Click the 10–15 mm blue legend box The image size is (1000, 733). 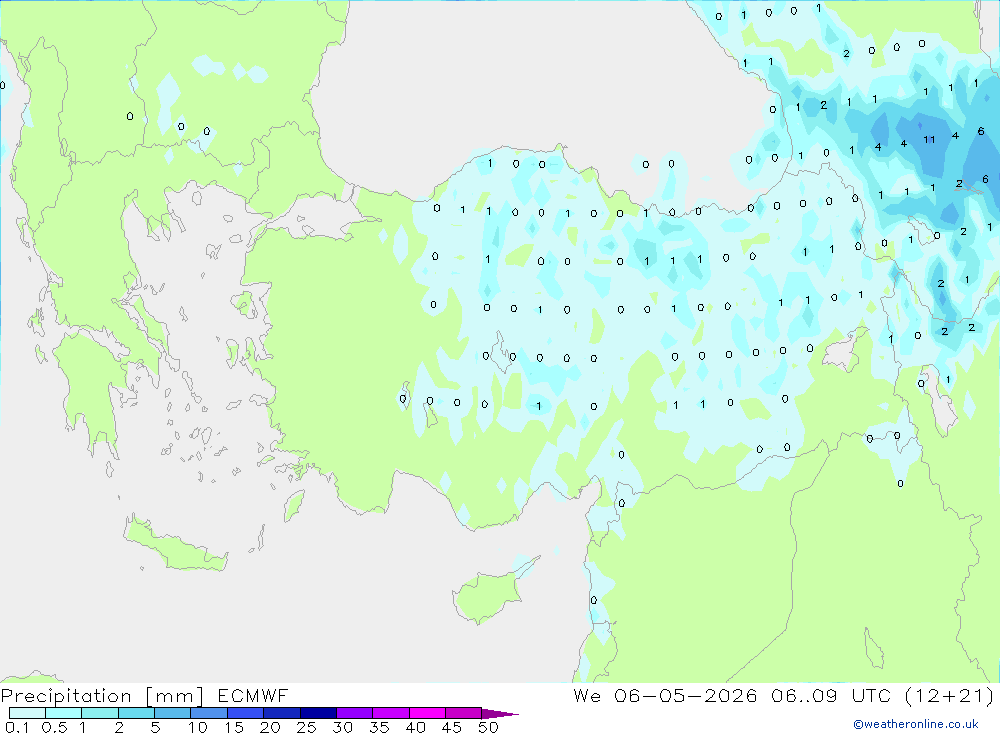coord(209,713)
